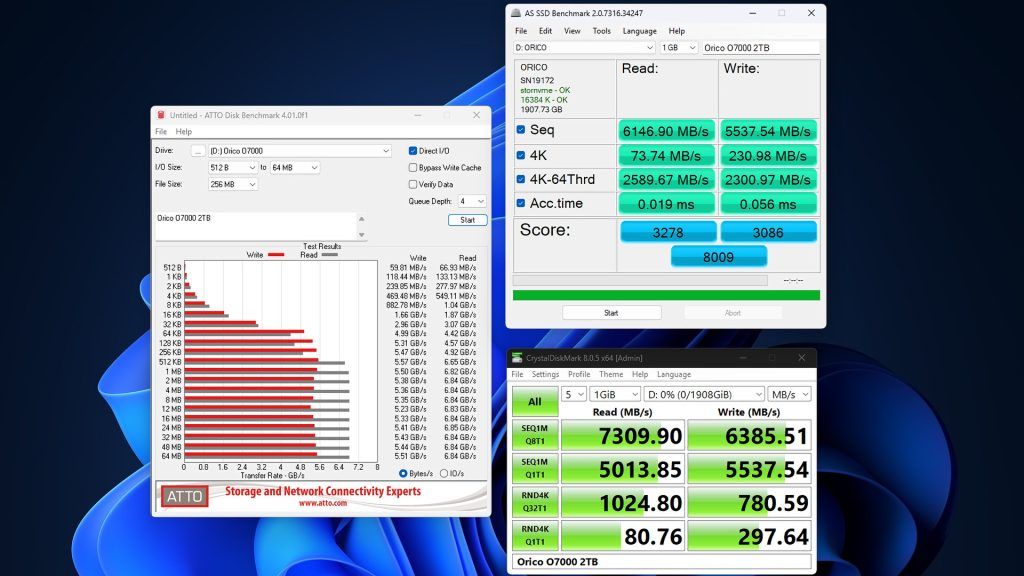Image resolution: width=1024 pixels, height=576 pixels.
Task: Open AS SSD Tools menu
Action: click(x=601, y=31)
